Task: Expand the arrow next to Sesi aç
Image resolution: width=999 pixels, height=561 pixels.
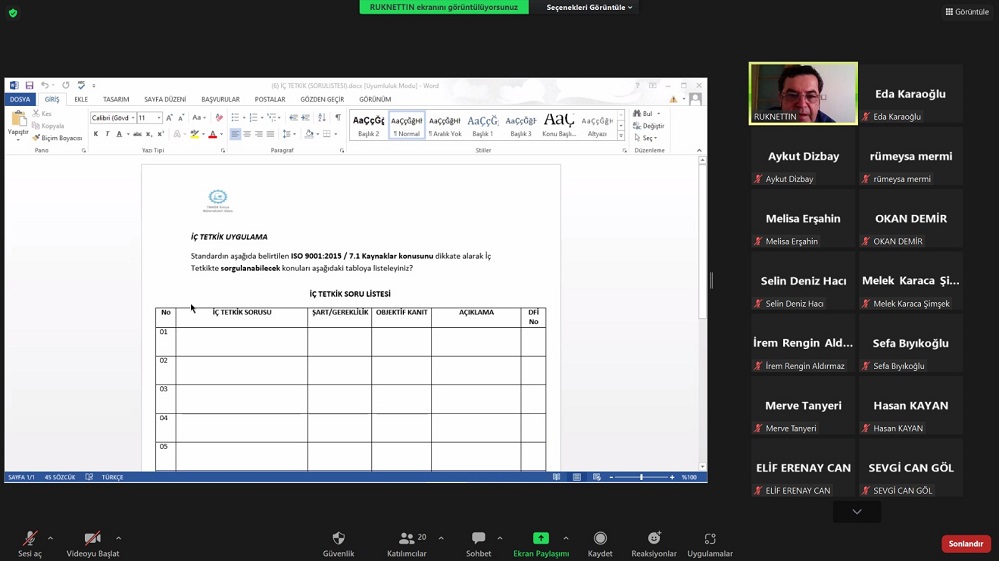Action: (x=50, y=538)
